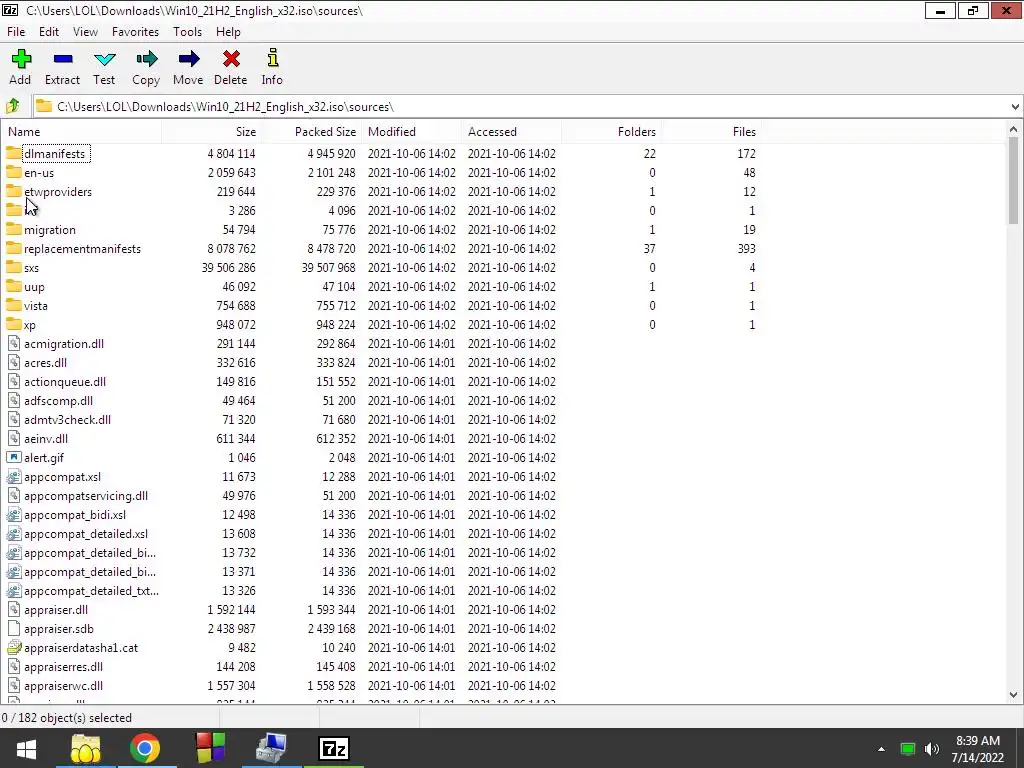Select appraiserres.dll in the file list
This screenshot has height=768, width=1024.
coord(63,667)
